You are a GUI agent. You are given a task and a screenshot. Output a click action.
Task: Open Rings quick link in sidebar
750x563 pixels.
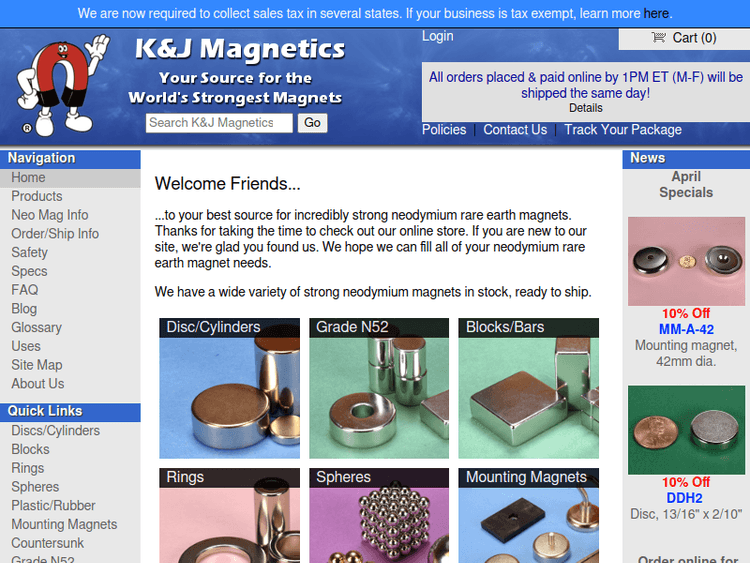70,468
